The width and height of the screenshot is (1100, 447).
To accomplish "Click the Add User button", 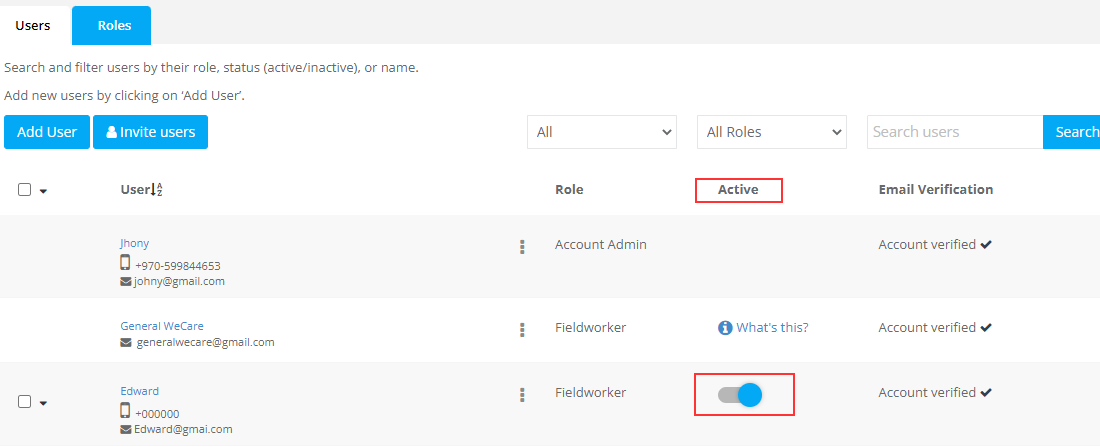I will (47, 132).
